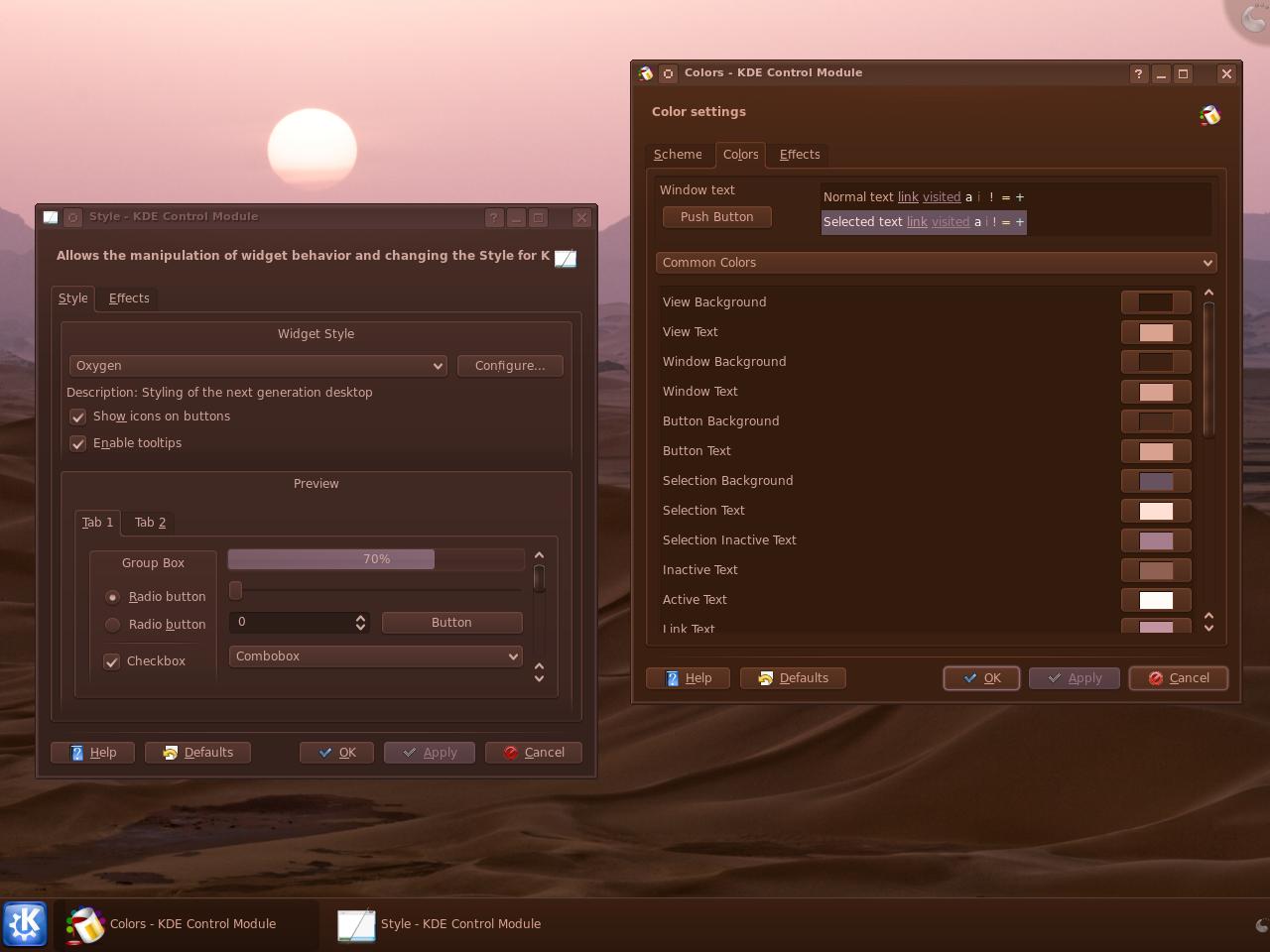Open the Effects tab in Style window
Viewport: 1270px width, 952px height.
pyautogui.click(x=129, y=298)
